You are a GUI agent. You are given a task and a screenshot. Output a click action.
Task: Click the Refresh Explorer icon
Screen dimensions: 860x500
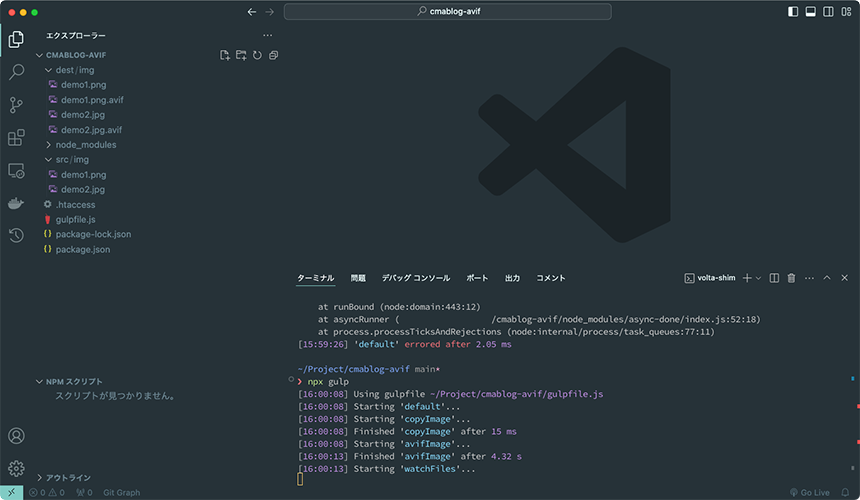click(257, 55)
